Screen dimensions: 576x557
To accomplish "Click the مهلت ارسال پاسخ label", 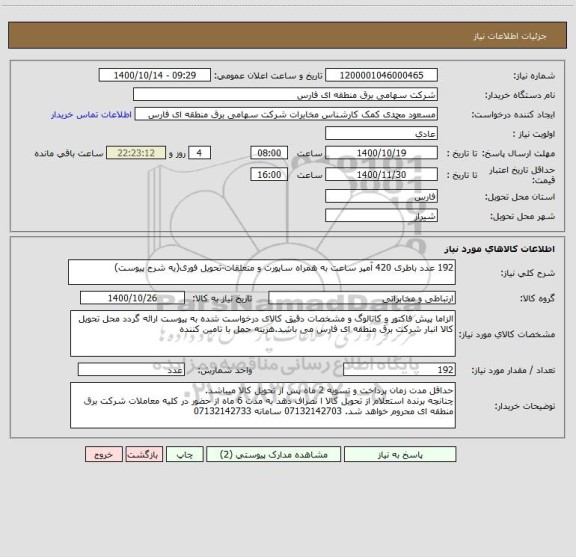I will tap(518, 153).
